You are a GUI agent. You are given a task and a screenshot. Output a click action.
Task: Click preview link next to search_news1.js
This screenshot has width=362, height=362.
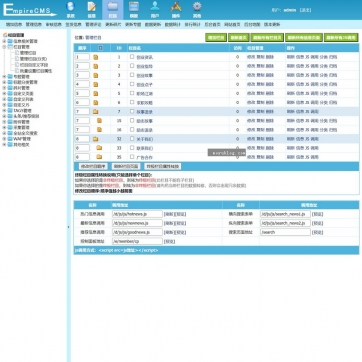(318, 214)
